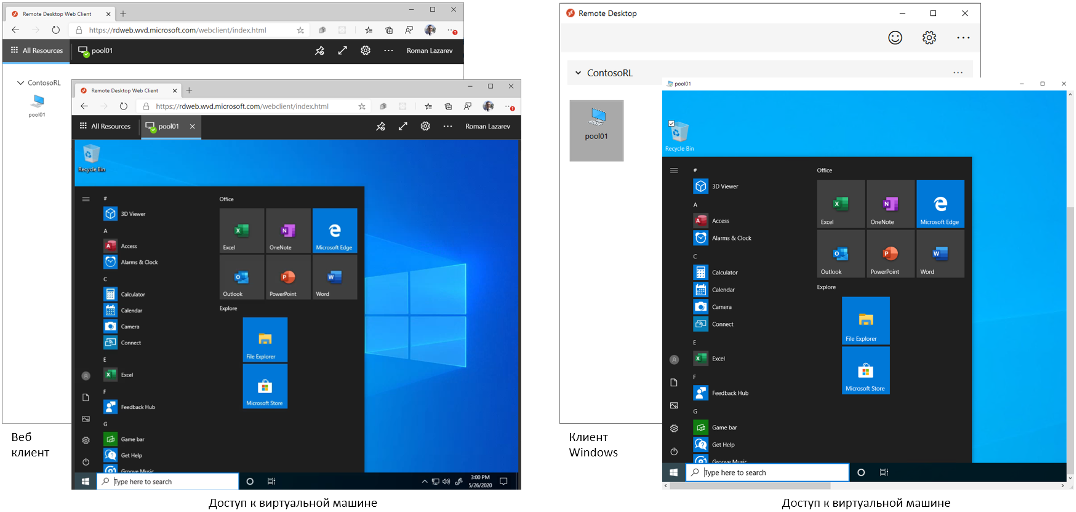Collapse ContosoRL group in background web client
The image size is (1076, 512).
click(x=20, y=82)
